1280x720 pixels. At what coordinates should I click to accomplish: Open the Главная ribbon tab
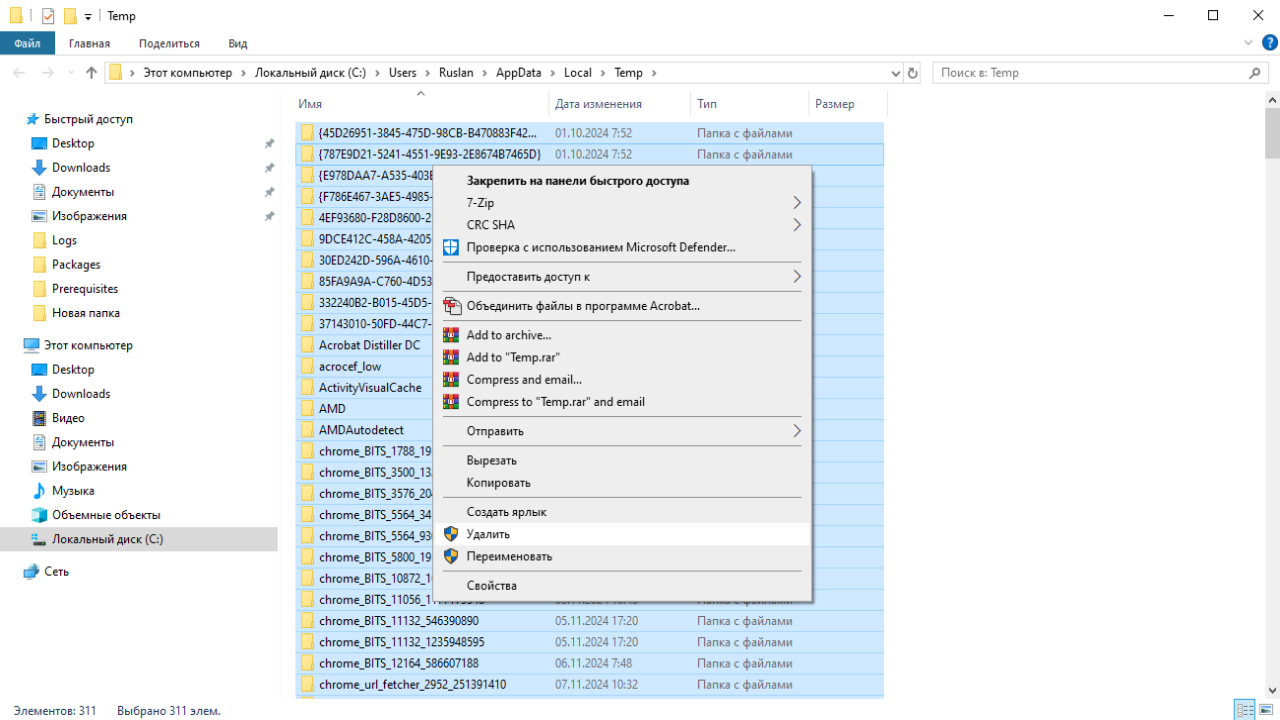click(x=89, y=43)
